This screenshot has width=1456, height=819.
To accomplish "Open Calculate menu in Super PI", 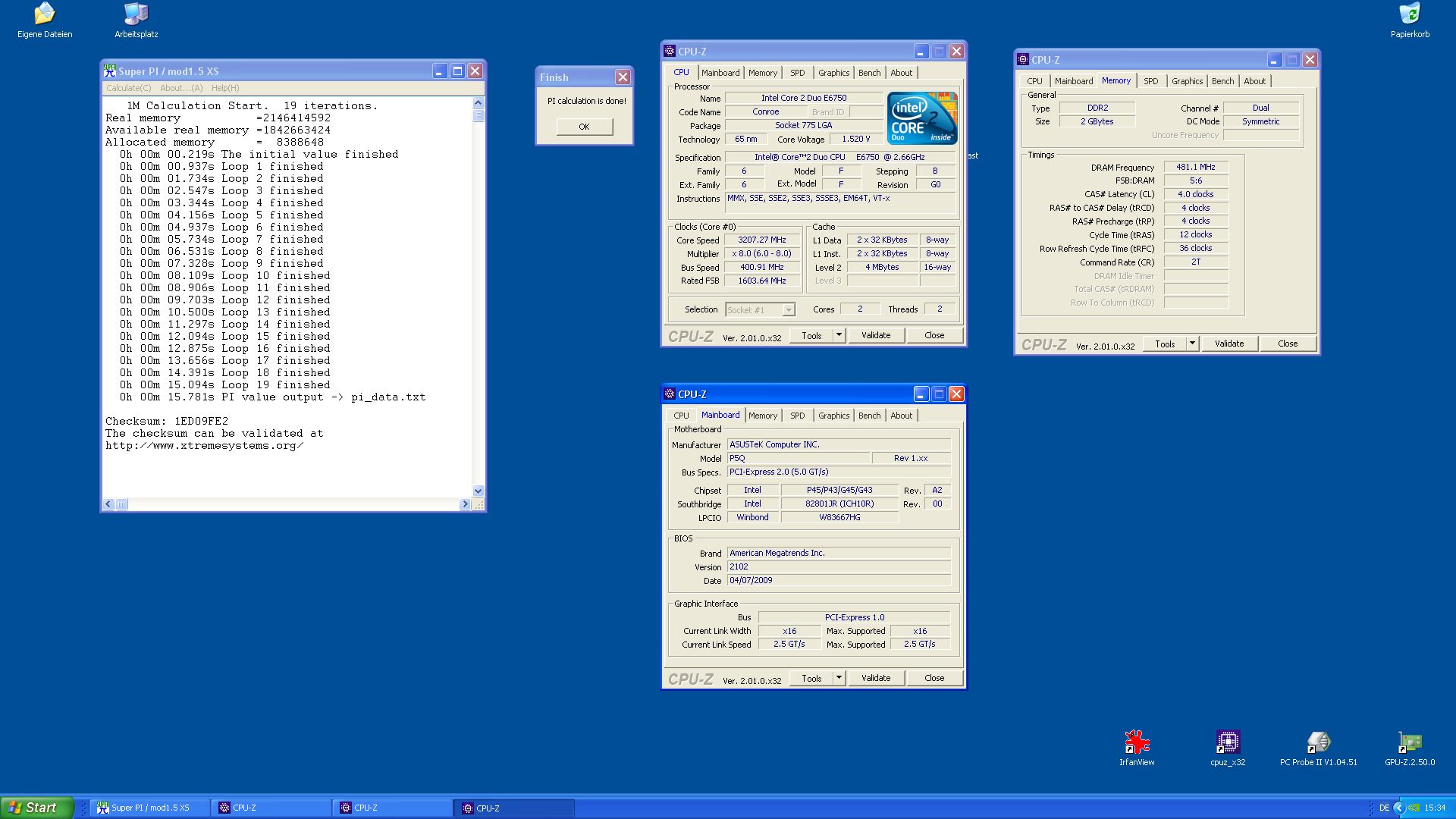I will [x=128, y=88].
